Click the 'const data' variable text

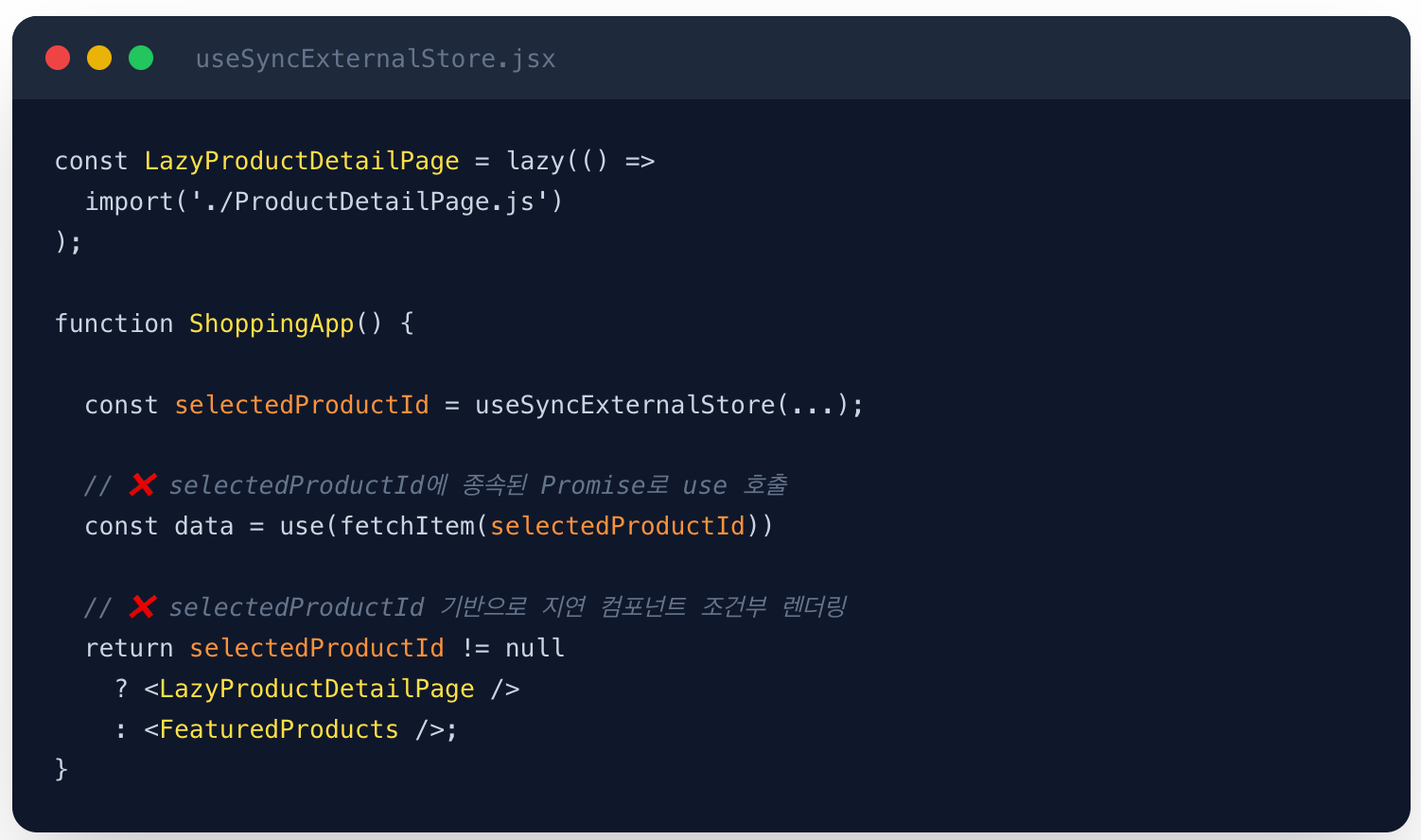point(159,526)
